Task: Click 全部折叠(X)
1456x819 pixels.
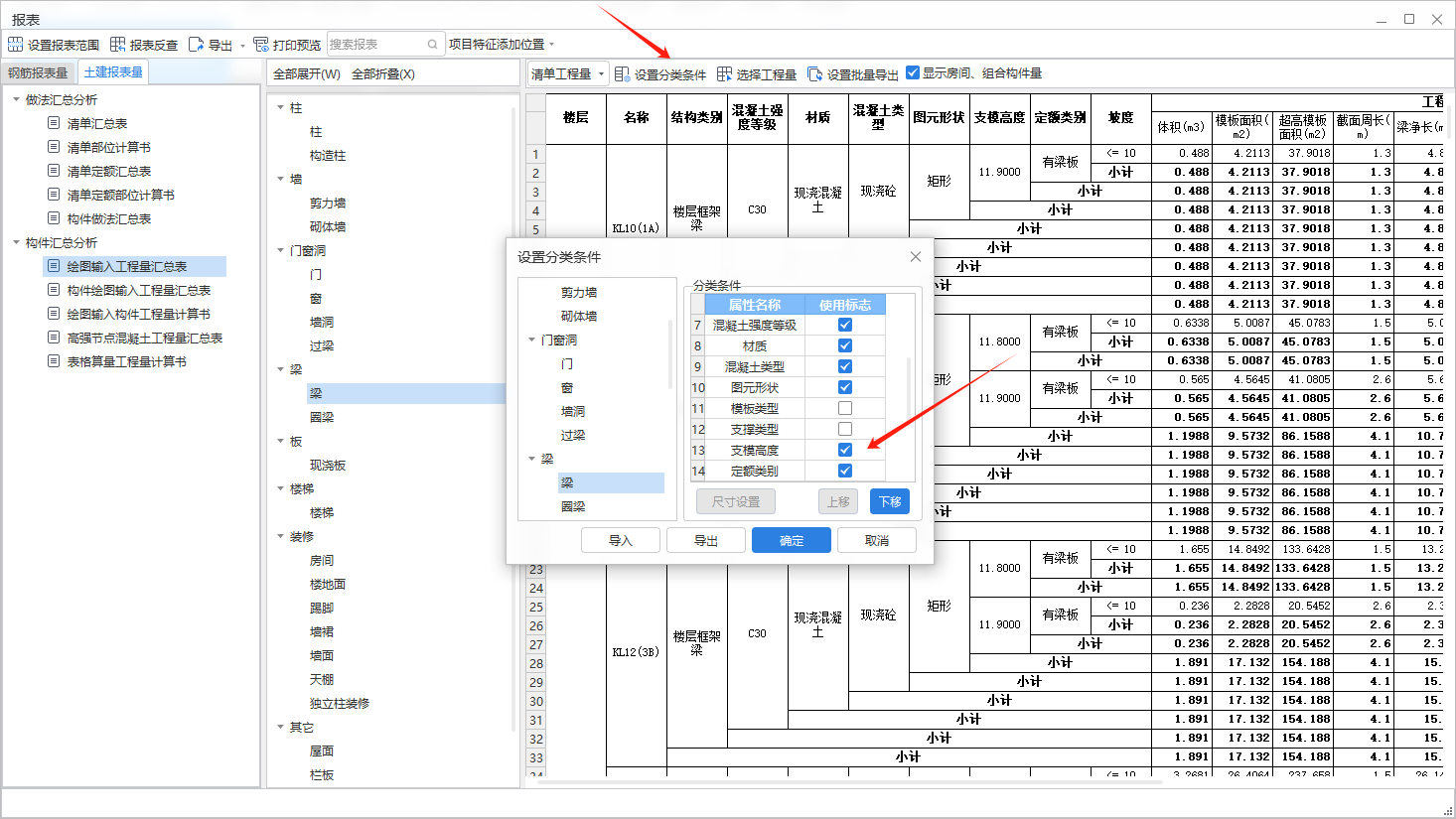Action: (383, 74)
